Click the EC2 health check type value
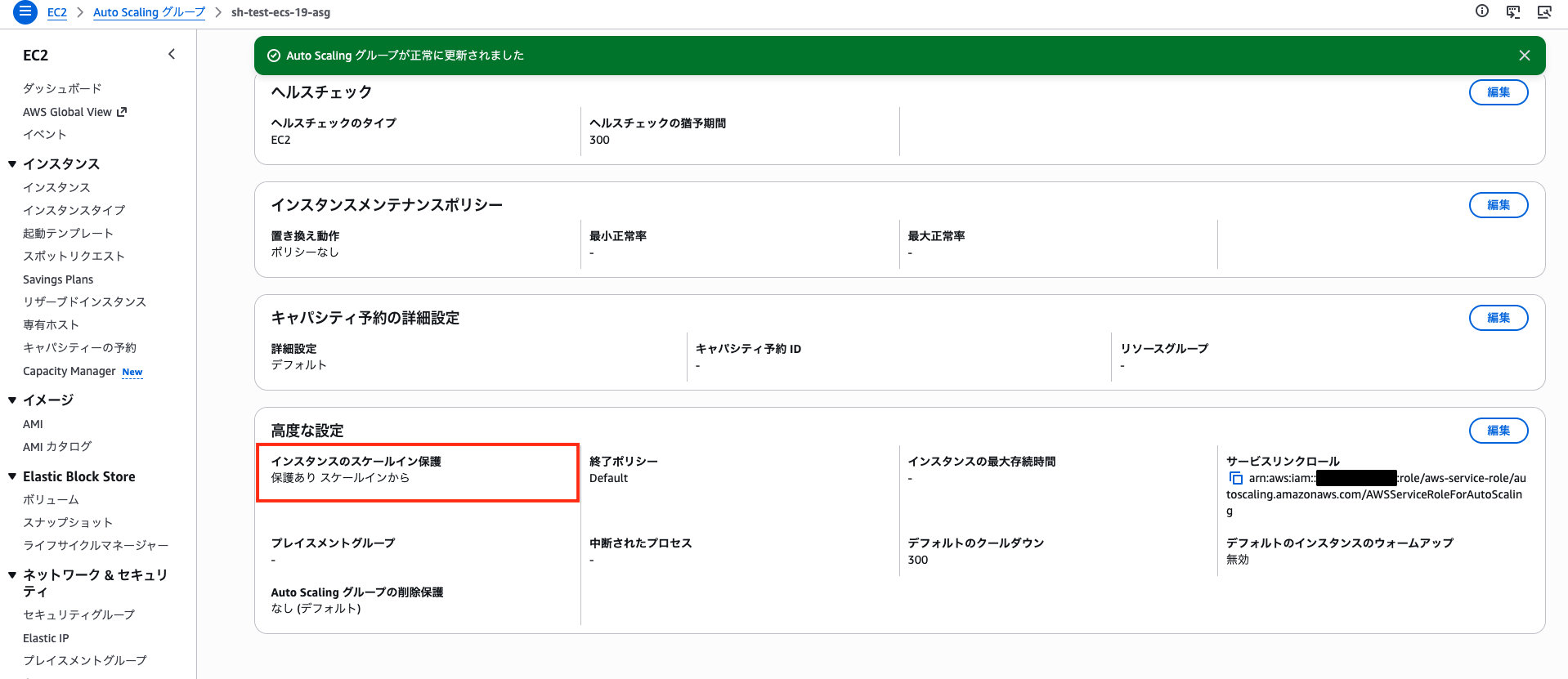 280,140
